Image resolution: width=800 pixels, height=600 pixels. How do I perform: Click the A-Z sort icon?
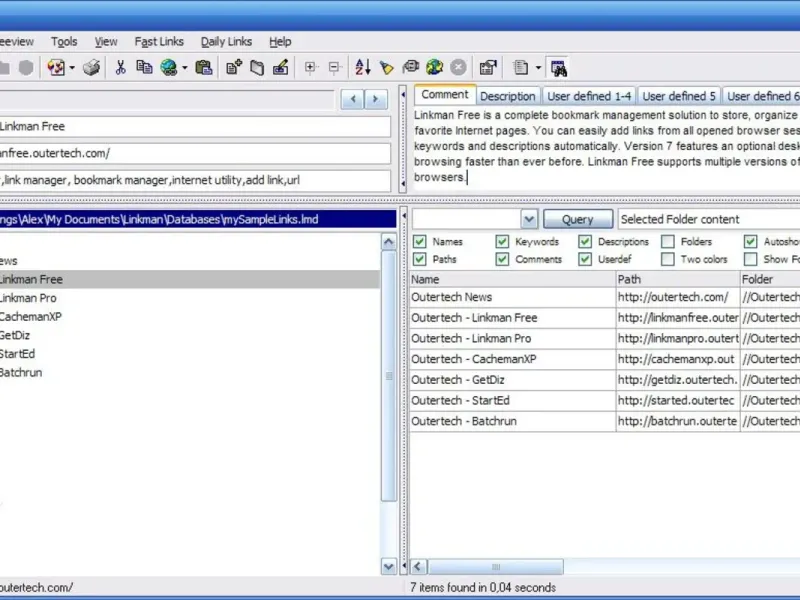[x=362, y=67]
